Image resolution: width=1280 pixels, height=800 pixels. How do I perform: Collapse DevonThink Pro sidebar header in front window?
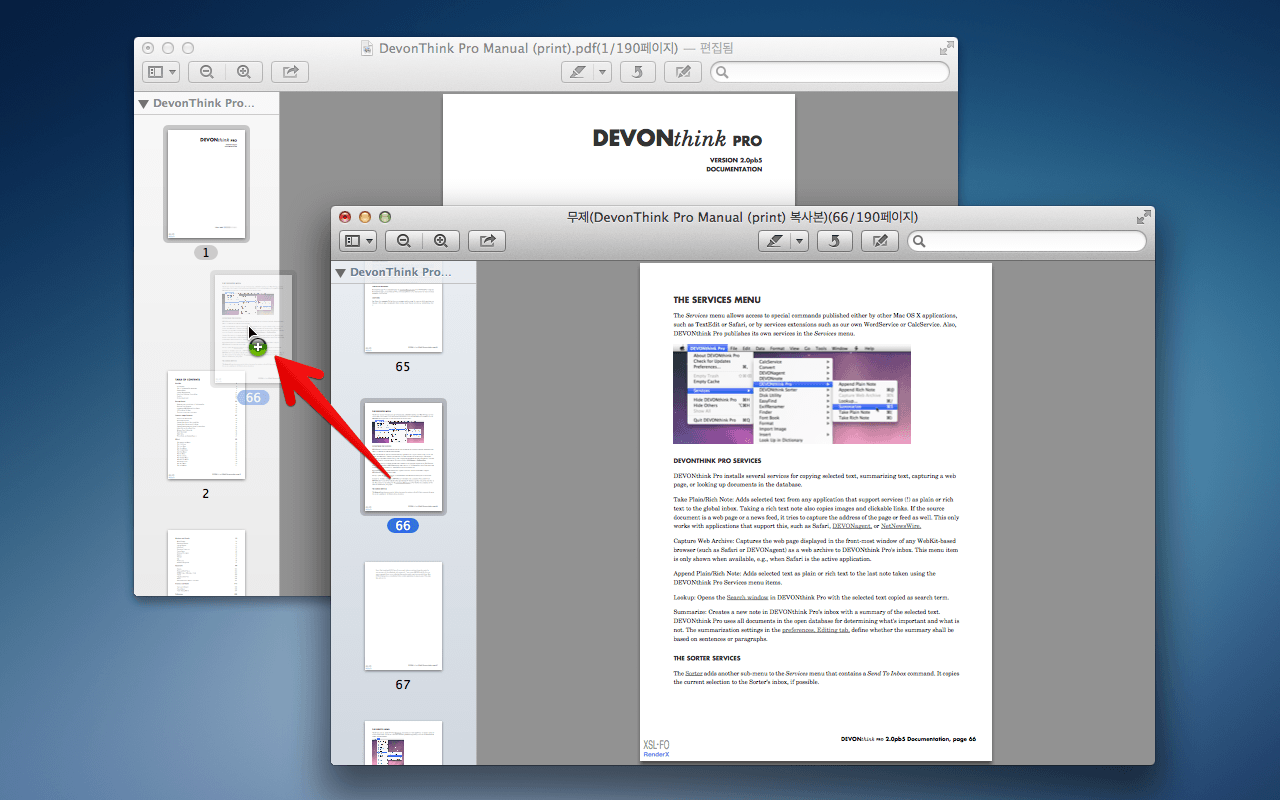tap(341, 272)
